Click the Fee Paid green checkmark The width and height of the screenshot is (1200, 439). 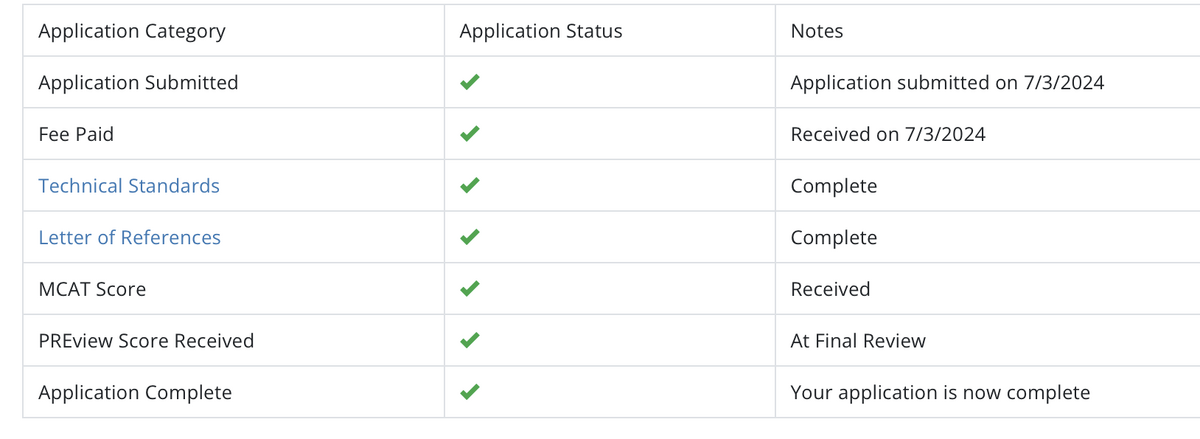469,134
